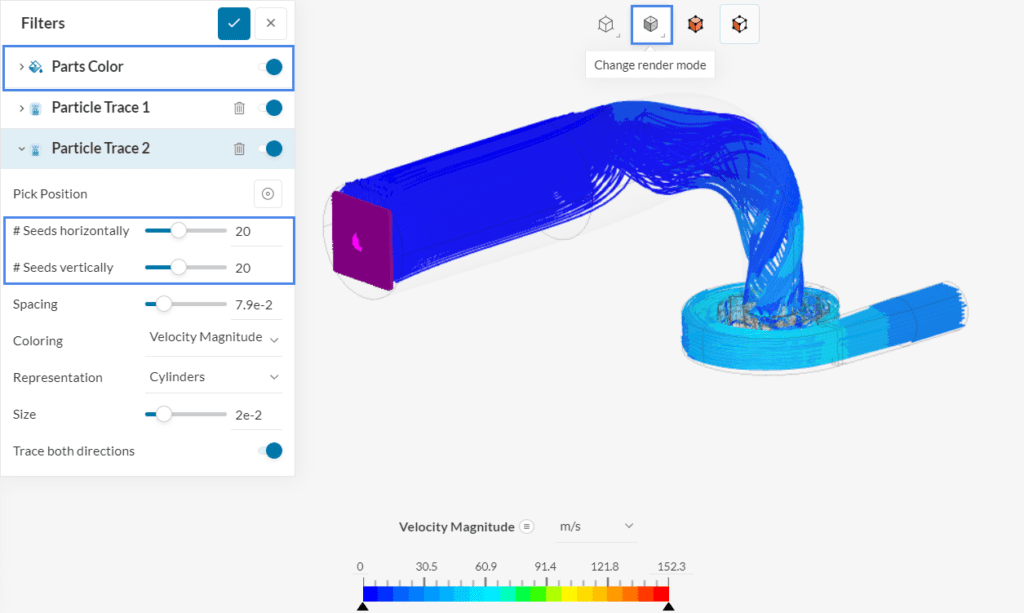Image resolution: width=1024 pixels, height=613 pixels.
Task: Select the wireframe render mode cube icon
Action: [x=607, y=24]
